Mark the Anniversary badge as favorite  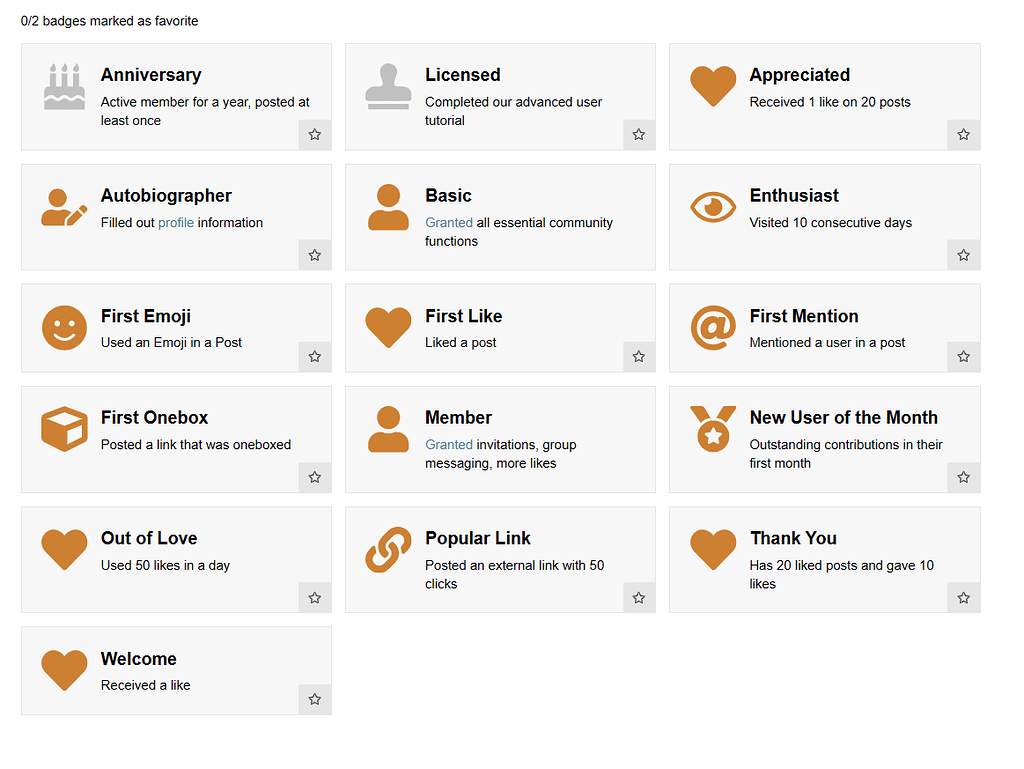[314, 134]
